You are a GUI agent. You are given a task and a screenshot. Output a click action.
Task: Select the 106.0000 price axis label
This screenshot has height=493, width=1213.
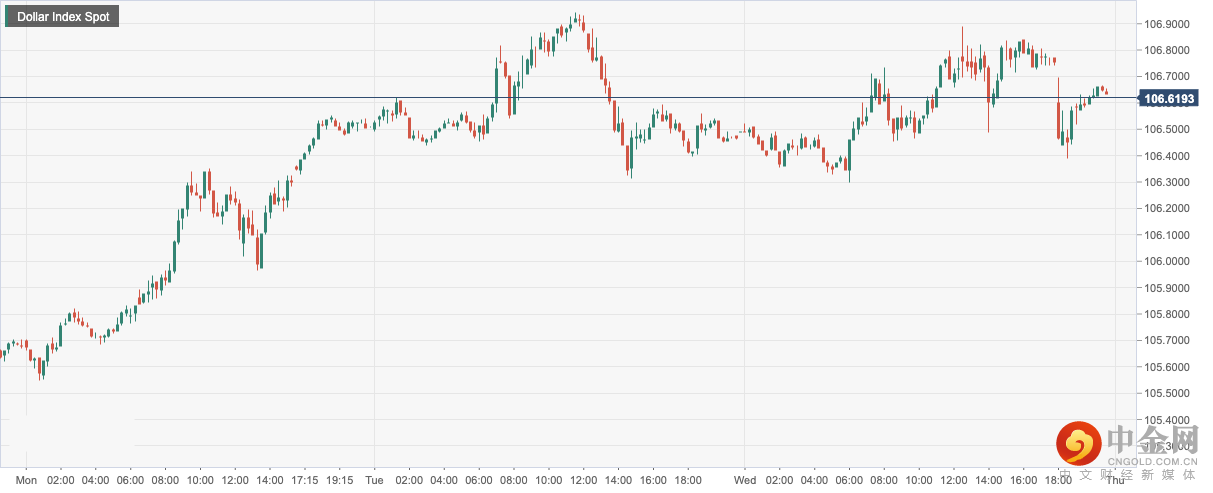(1167, 262)
